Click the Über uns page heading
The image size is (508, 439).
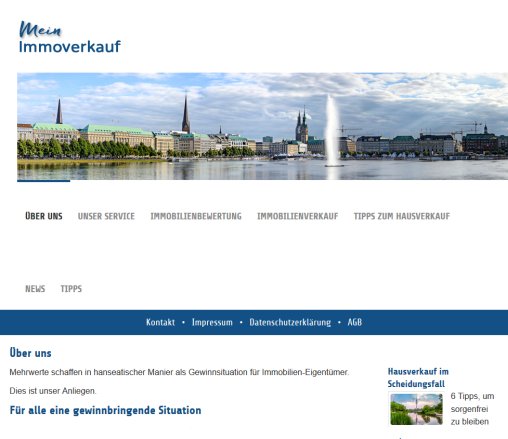point(30,353)
